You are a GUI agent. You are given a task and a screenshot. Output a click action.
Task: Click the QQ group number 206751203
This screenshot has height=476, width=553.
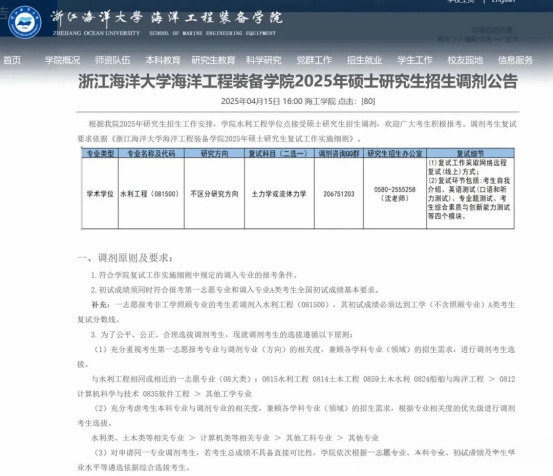[x=339, y=194]
